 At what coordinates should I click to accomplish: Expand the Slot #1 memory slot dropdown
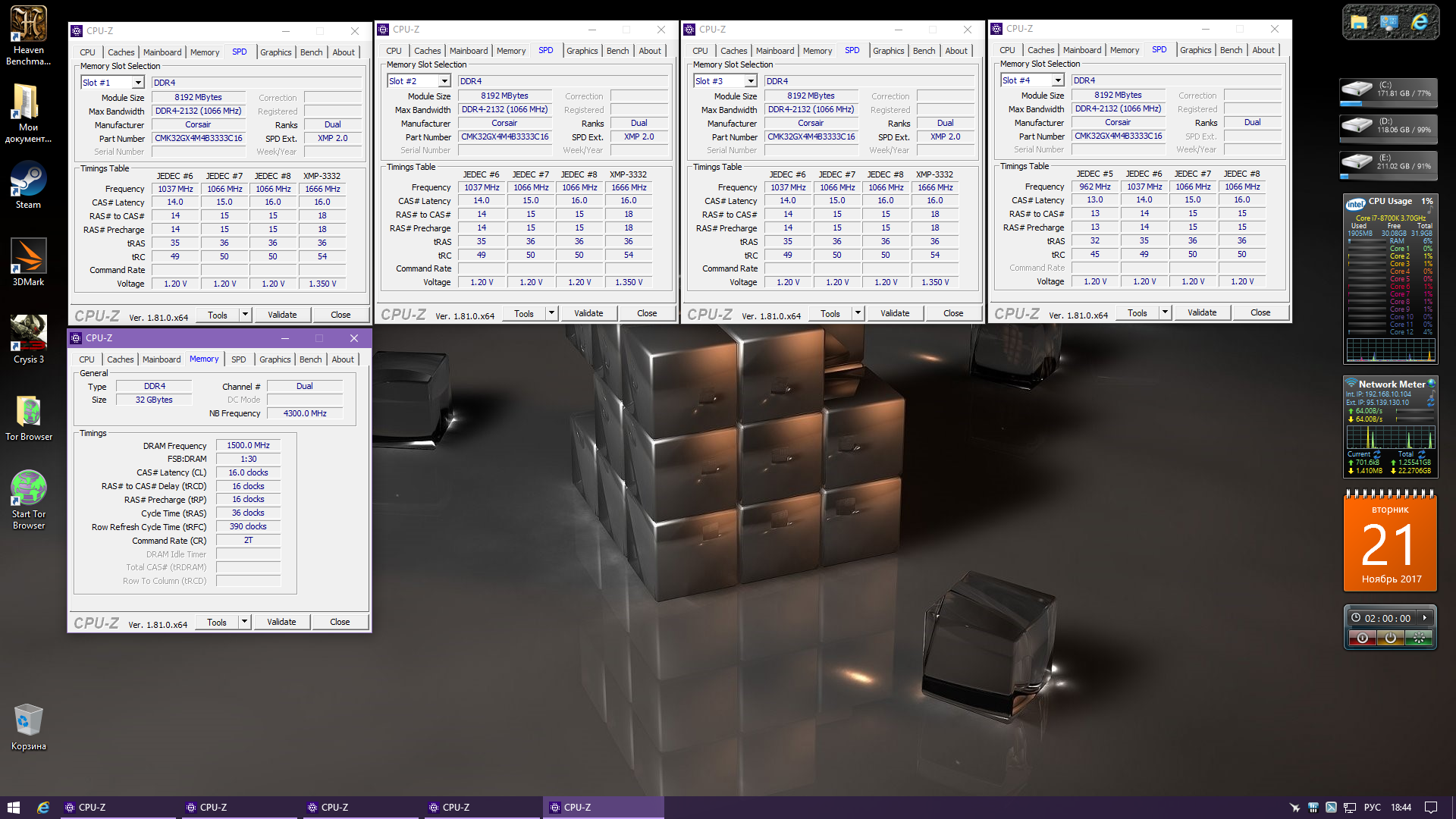click(138, 83)
